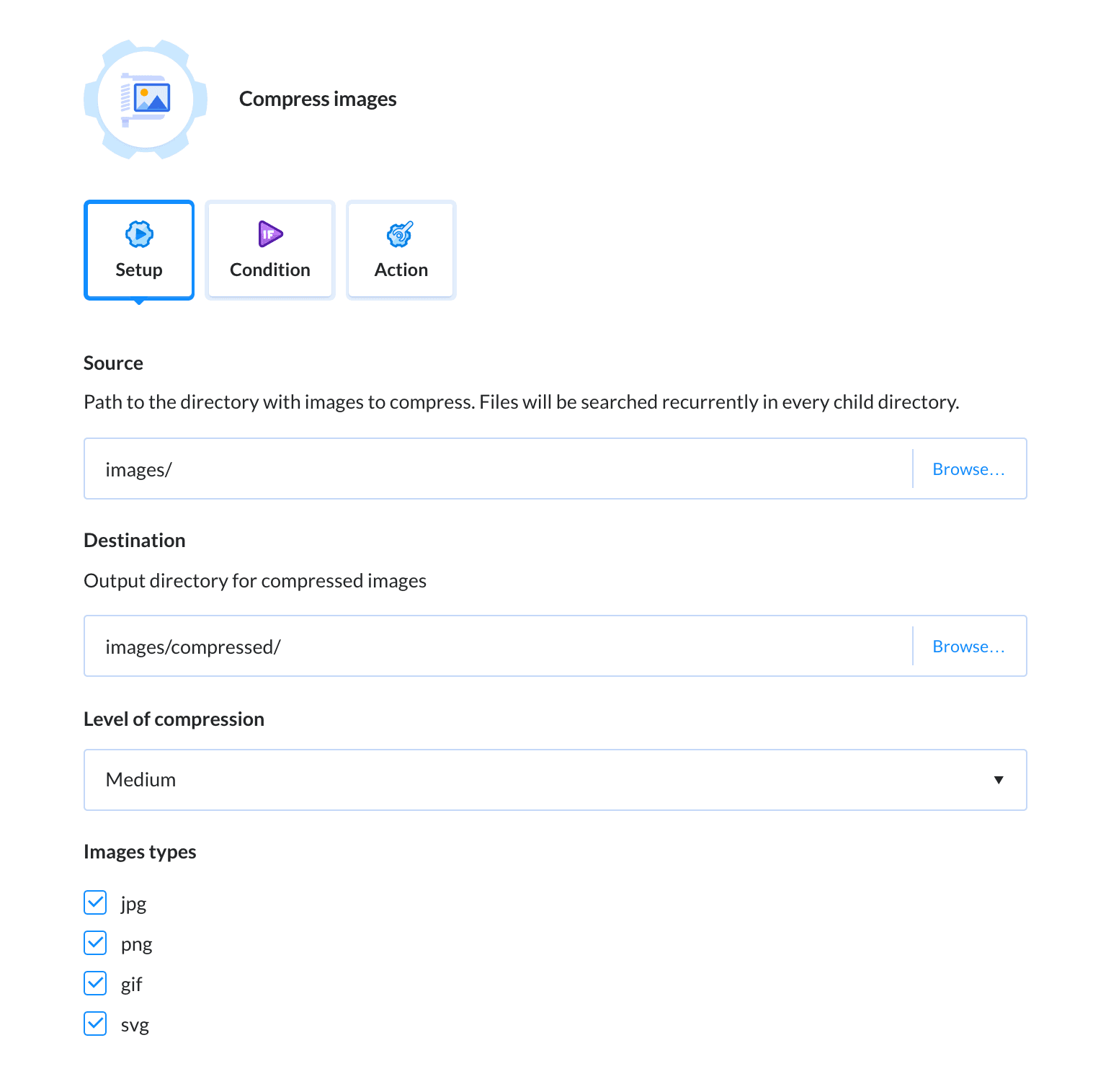This screenshot has width=1111, height=1092.
Task: Click the Setup tab label
Action: click(139, 270)
